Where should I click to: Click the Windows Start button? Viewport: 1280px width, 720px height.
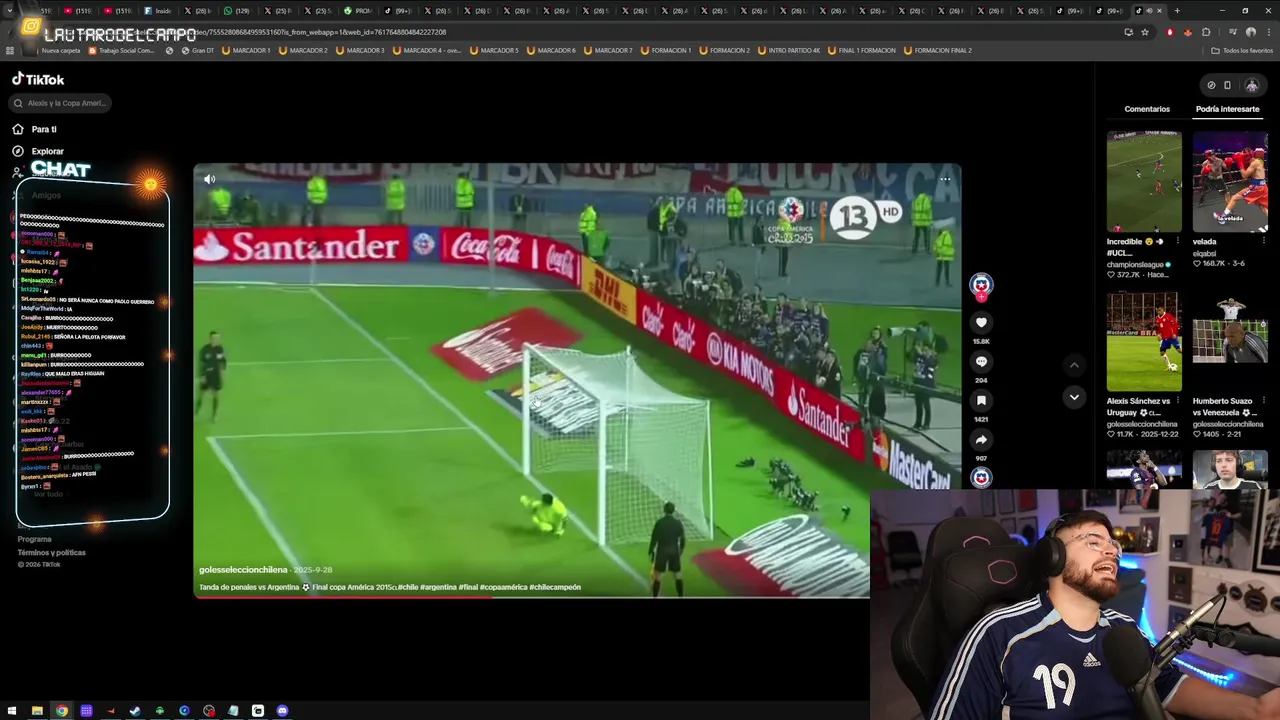[12, 711]
